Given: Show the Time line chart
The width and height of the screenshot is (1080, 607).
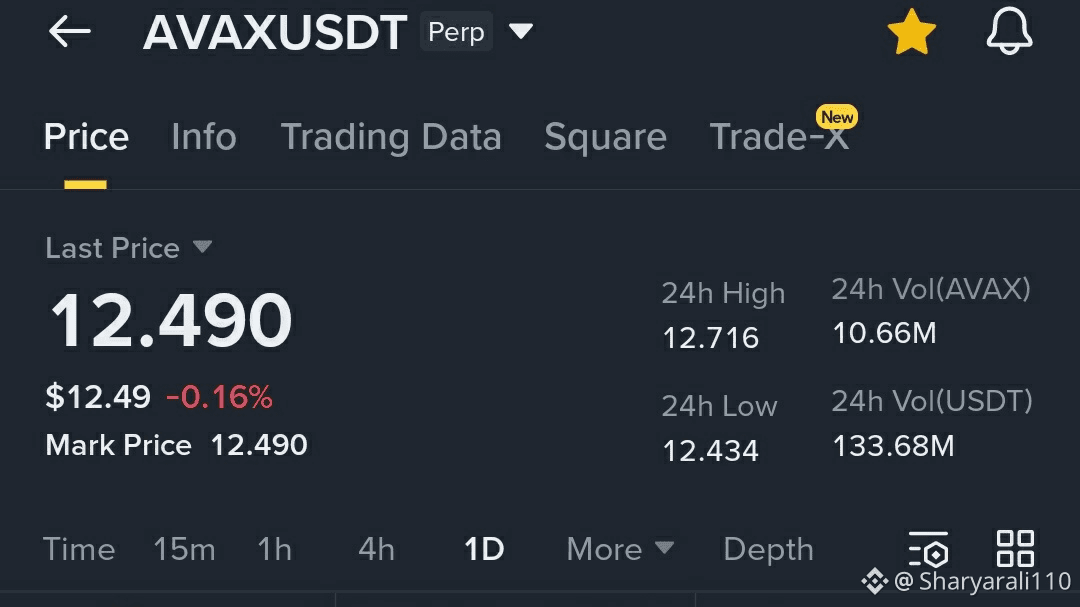Looking at the screenshot, I should [x=79, y=549].
